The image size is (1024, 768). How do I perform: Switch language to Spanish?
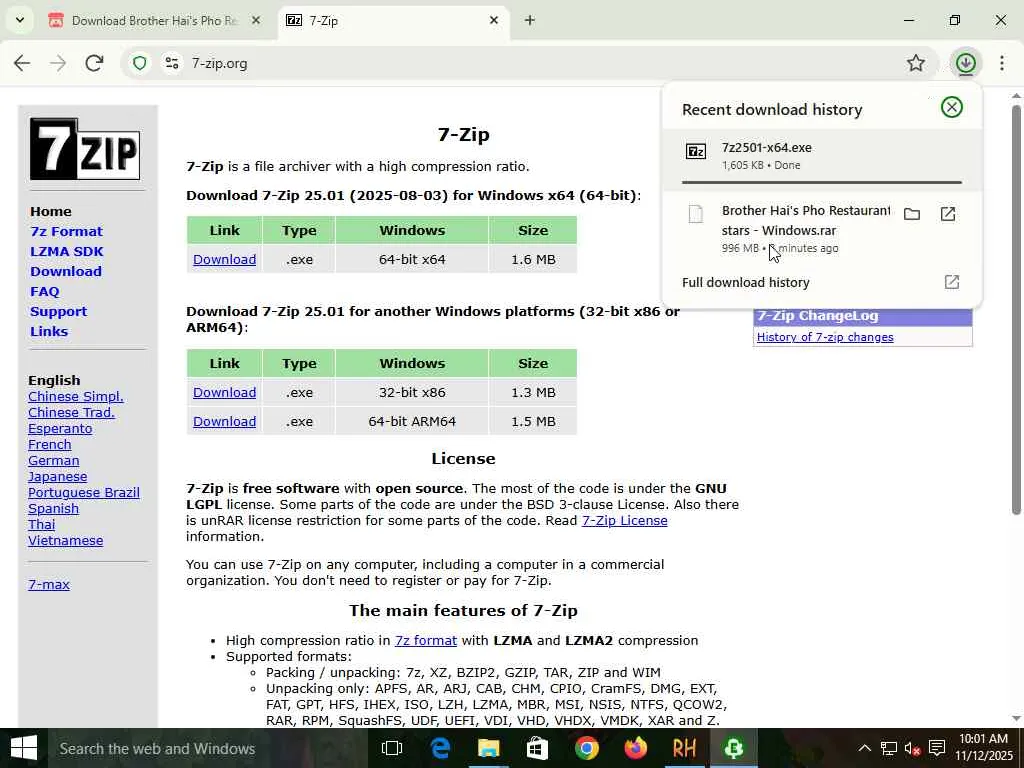[x=54, y=509]
